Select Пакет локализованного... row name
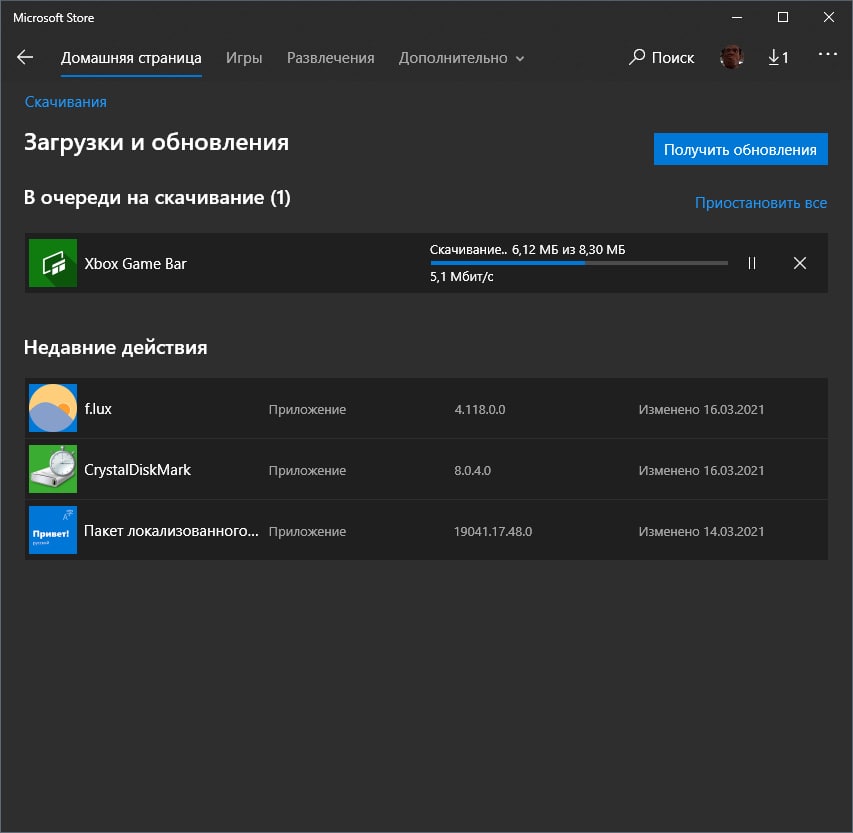853x833 pixels. (171, 530)
